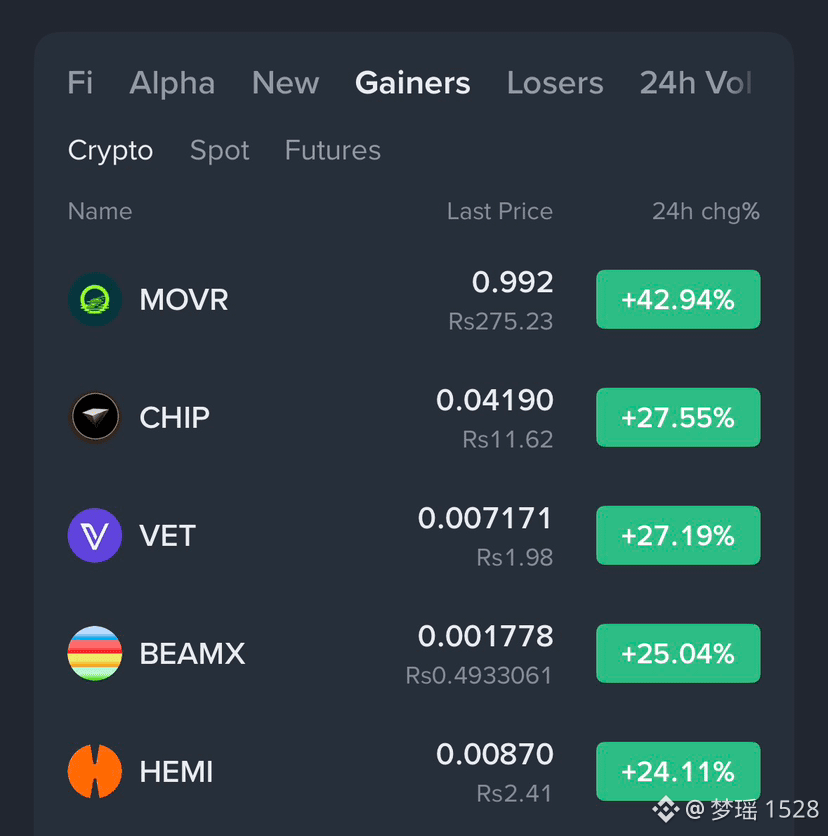Open the MOVR coin icon
Viewport: 828px width, 836px height.
[95, 299]
